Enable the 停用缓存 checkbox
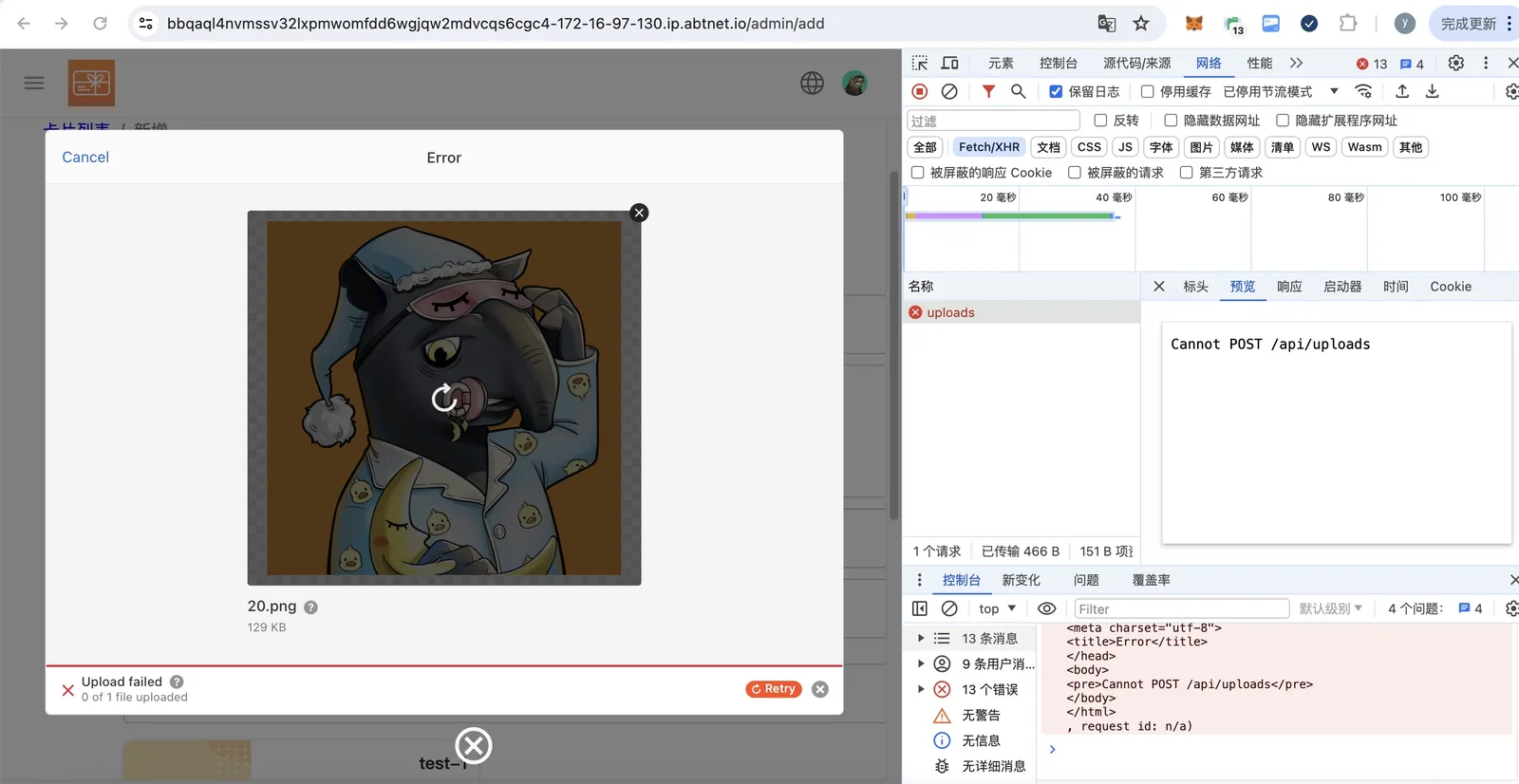Viewport: 1519px width, 784px height. tap(1147, 91)
